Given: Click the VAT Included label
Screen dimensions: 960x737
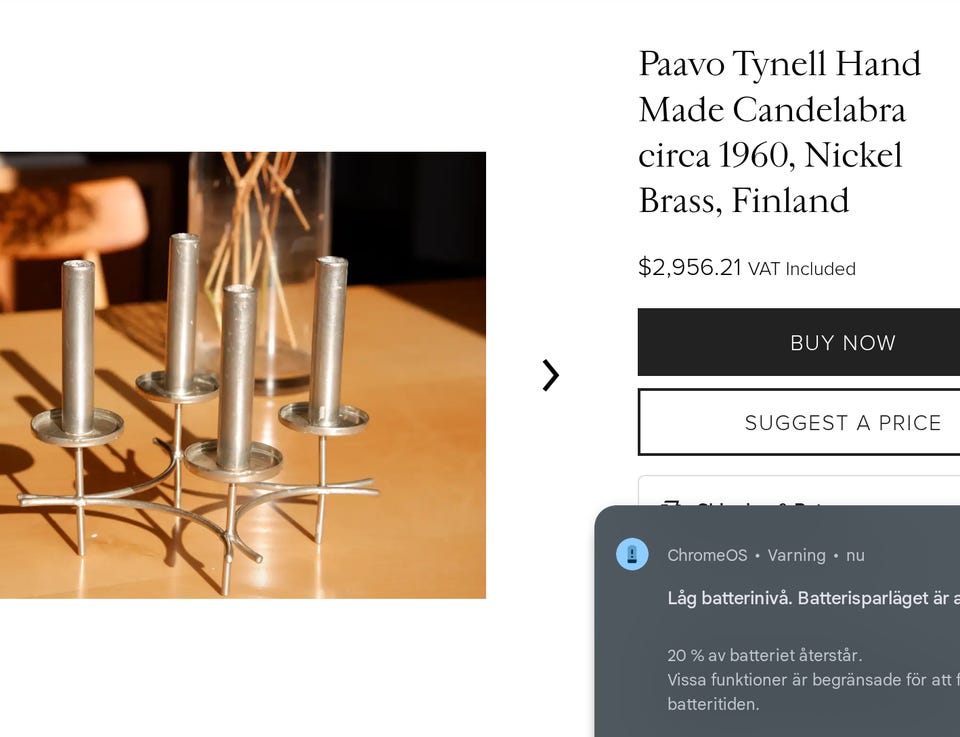Looking at the screenshot, I should point(801,269).
